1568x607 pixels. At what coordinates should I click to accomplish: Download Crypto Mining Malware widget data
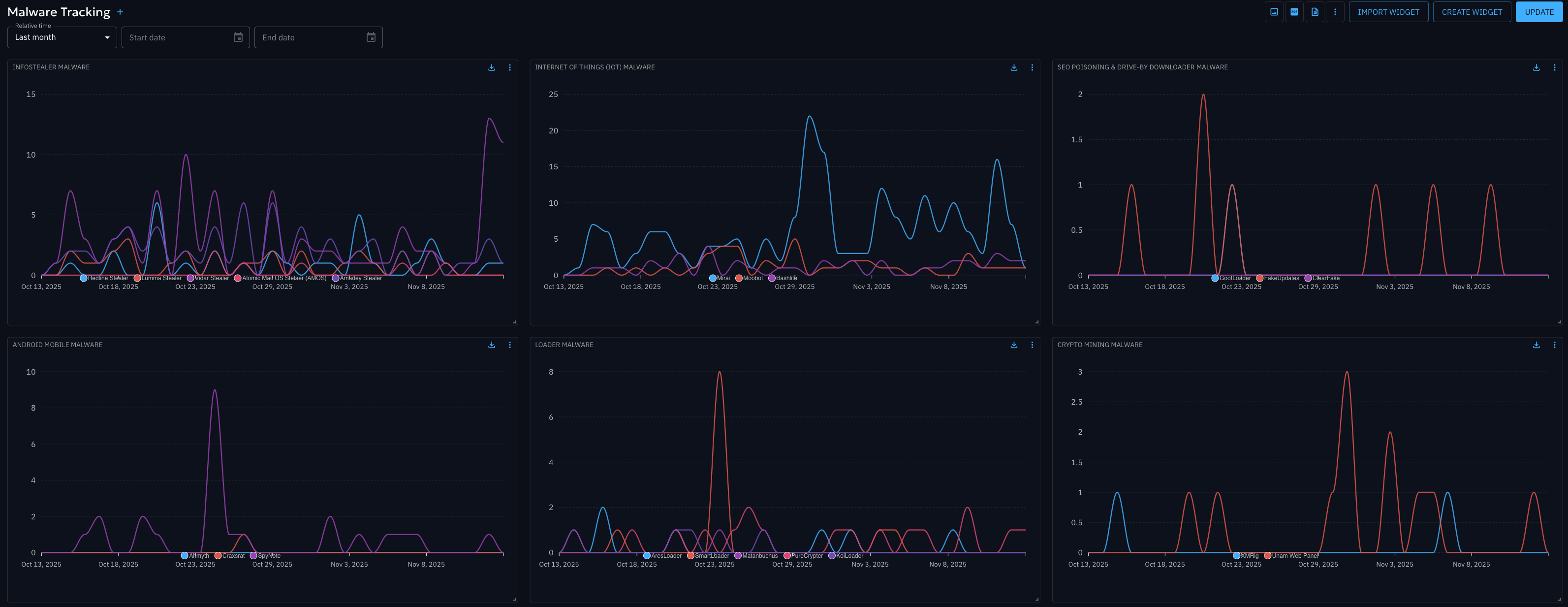(x=1536, y=345)
